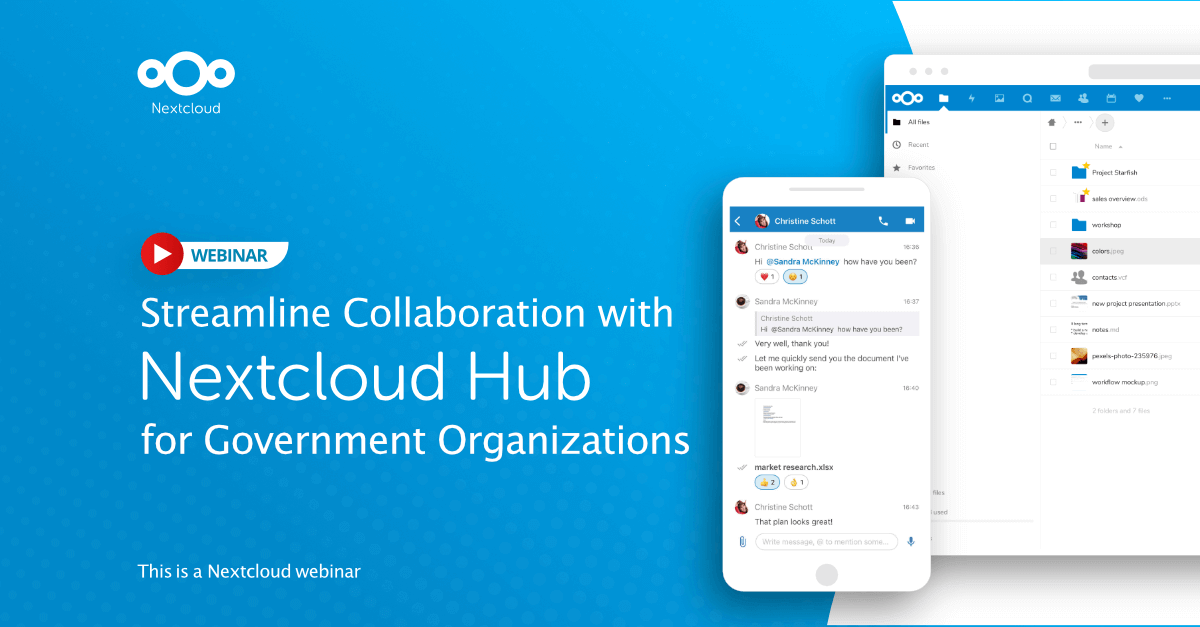Click the pexels-photo-235976.jpeg file name
Screen dimensions: 1200x627
point(1131,355)
